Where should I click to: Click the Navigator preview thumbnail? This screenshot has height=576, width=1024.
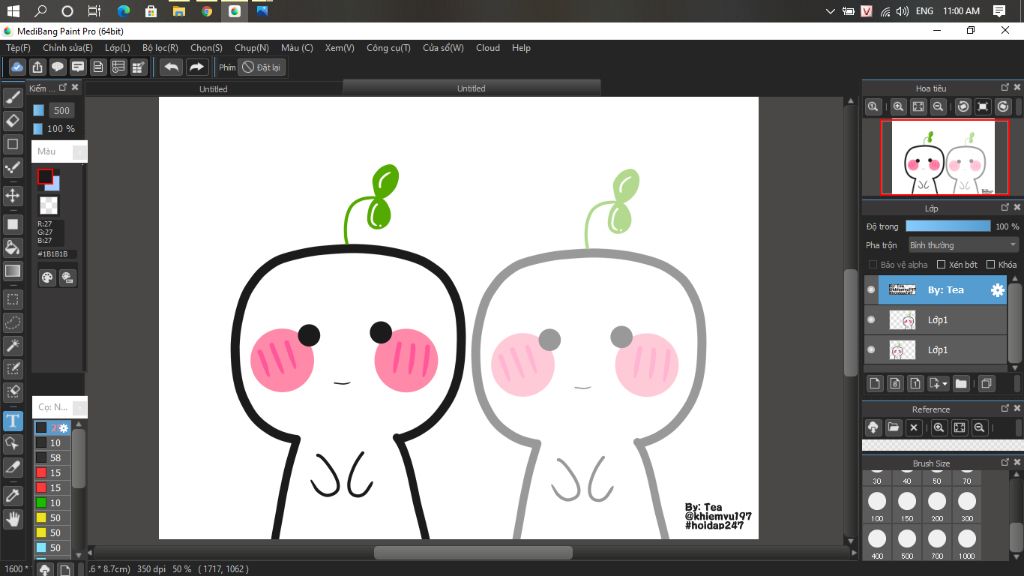[x=944, y=157]
